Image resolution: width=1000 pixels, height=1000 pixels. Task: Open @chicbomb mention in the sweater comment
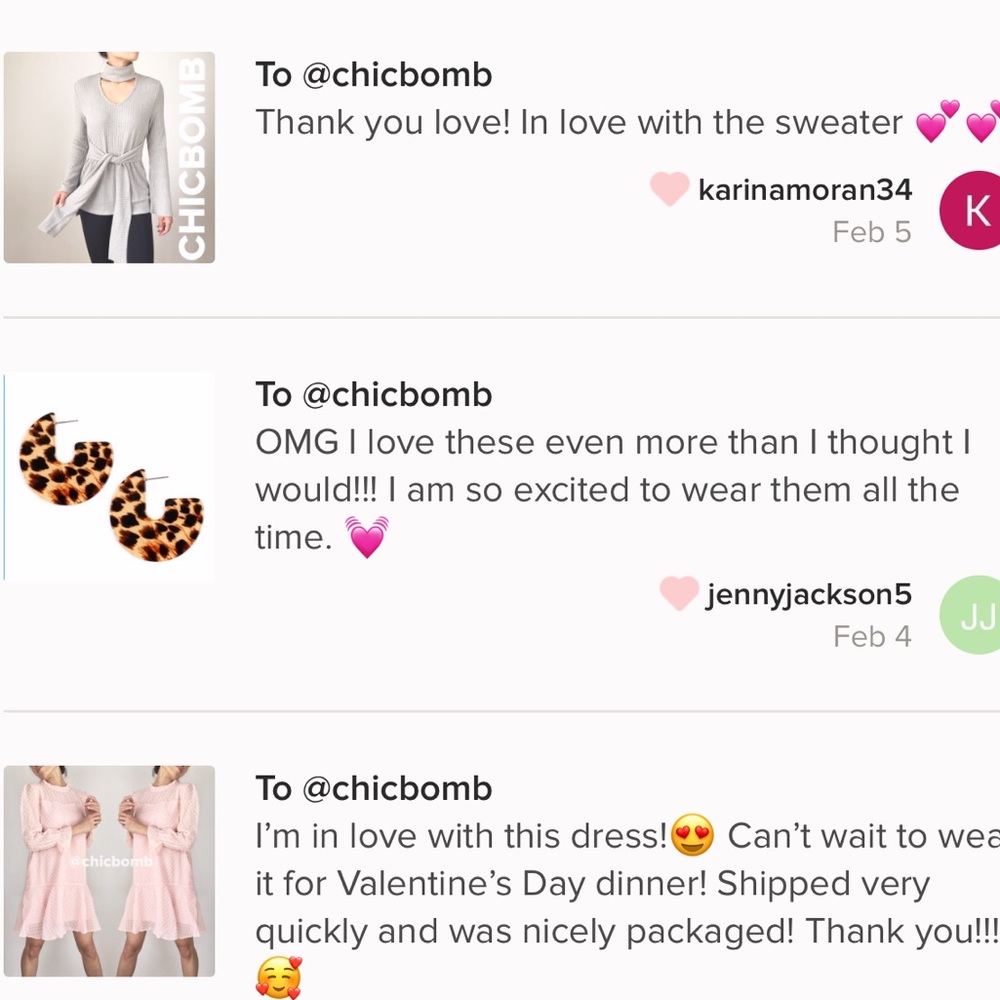(x=397, y=75)
